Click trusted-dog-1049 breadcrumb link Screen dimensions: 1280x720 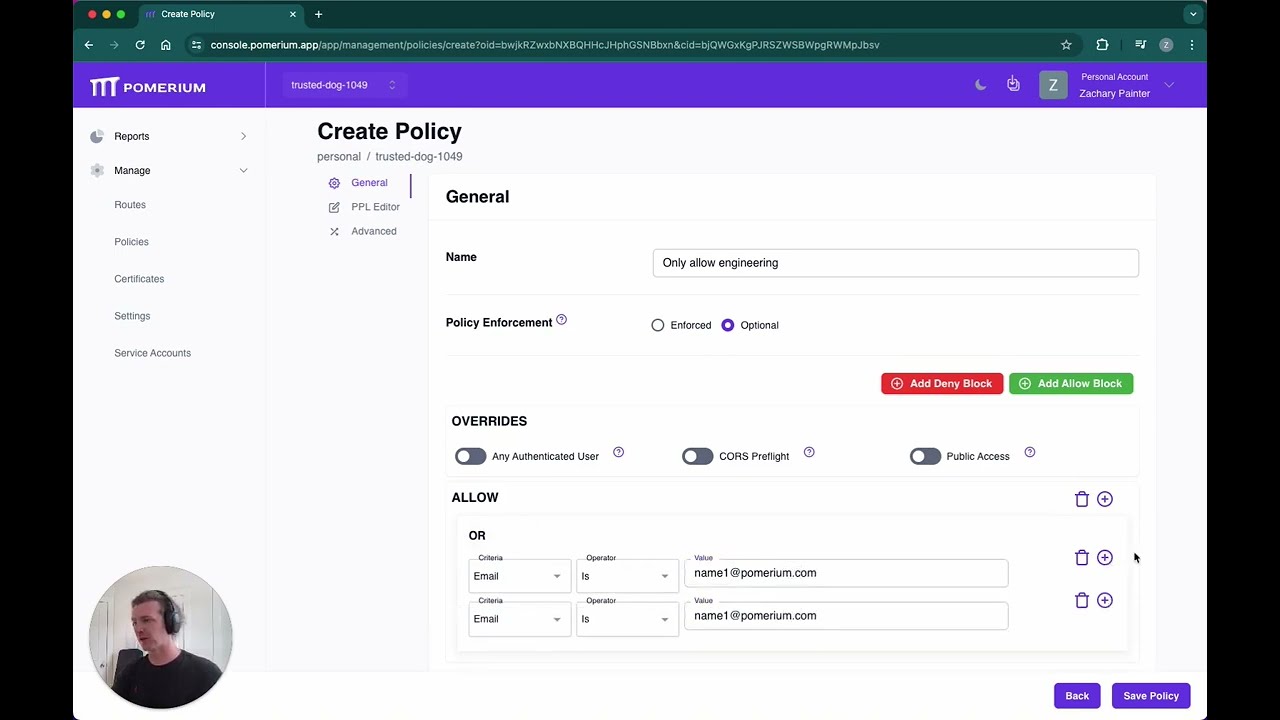click(x=418, y=157)
